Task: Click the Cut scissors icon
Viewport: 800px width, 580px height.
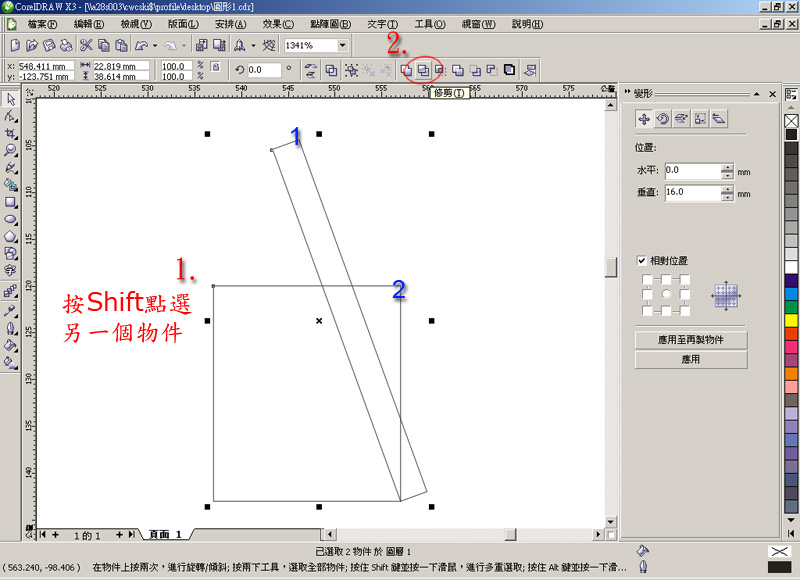Action: 86,45
